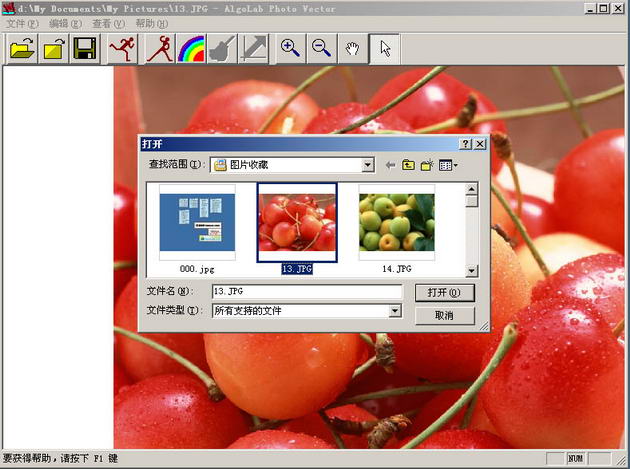Click the 000.jpg file name label
Viewport: 630px width, 469px height.
click(197, 269)
